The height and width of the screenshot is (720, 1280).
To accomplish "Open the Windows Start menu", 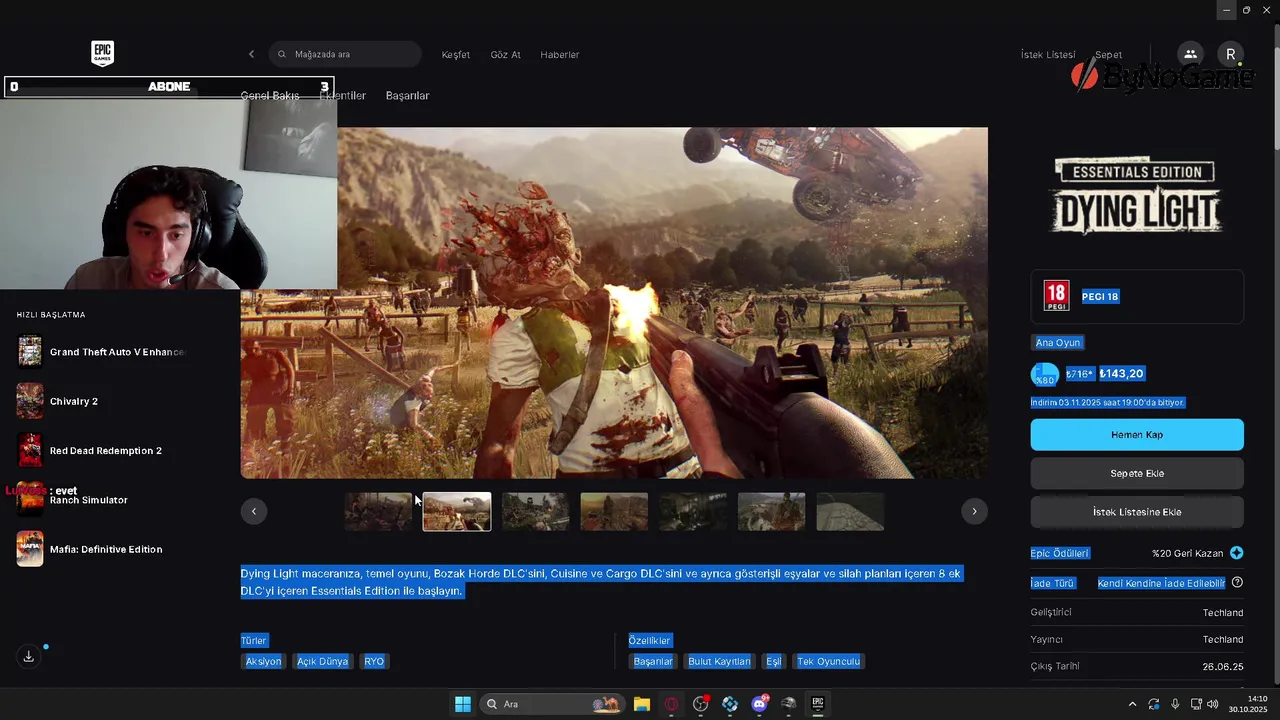I will pos(463,704).
